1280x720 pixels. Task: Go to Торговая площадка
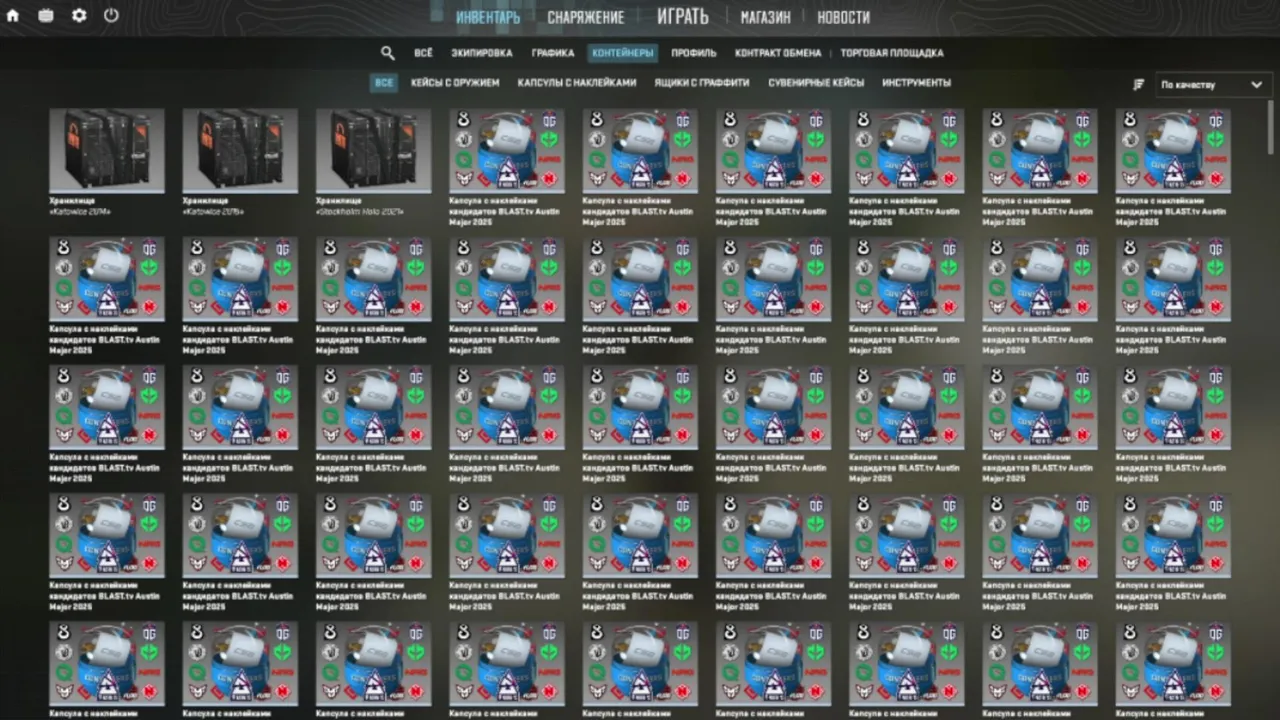tap(892, 53)
